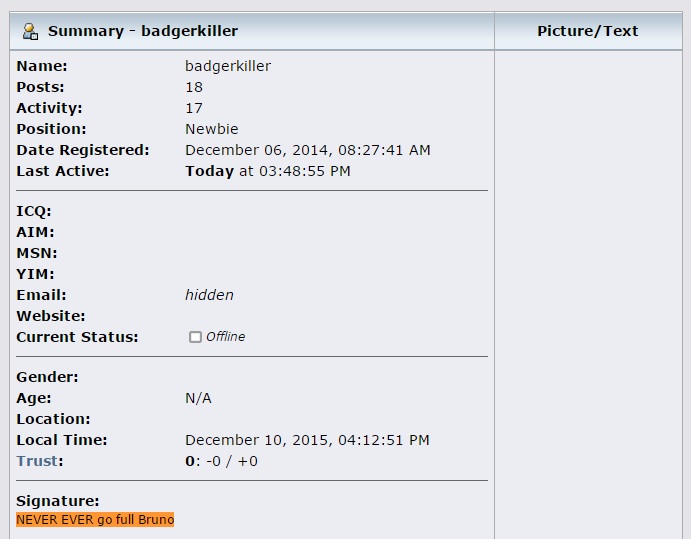Click the Age value N/A
691x539 pixels.
(198, 398)
